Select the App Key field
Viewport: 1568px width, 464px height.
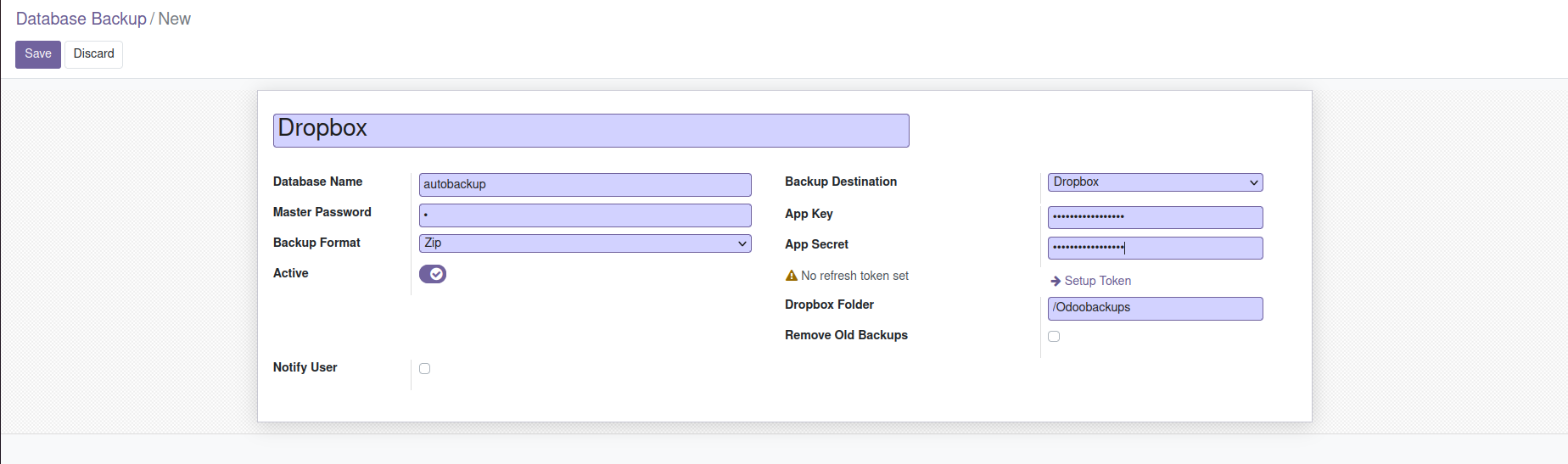(x=1155, y=217)
